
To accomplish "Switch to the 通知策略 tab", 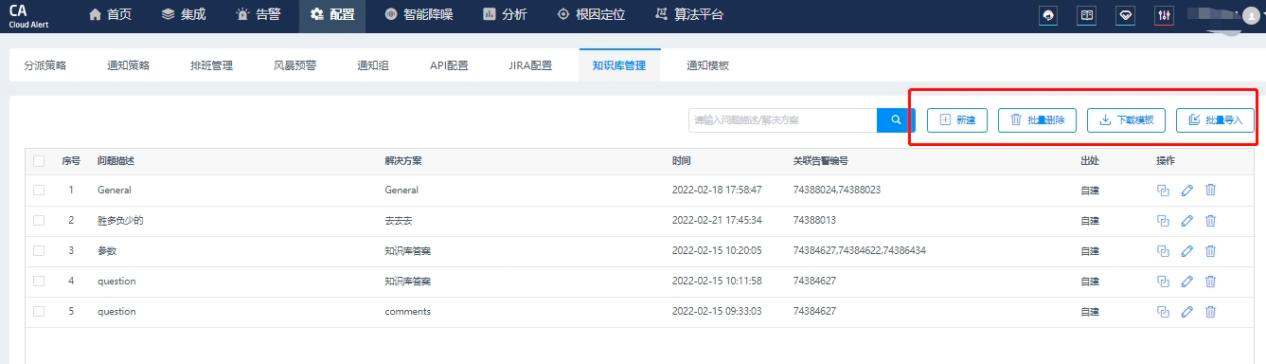I will click(x=128, y=66).
